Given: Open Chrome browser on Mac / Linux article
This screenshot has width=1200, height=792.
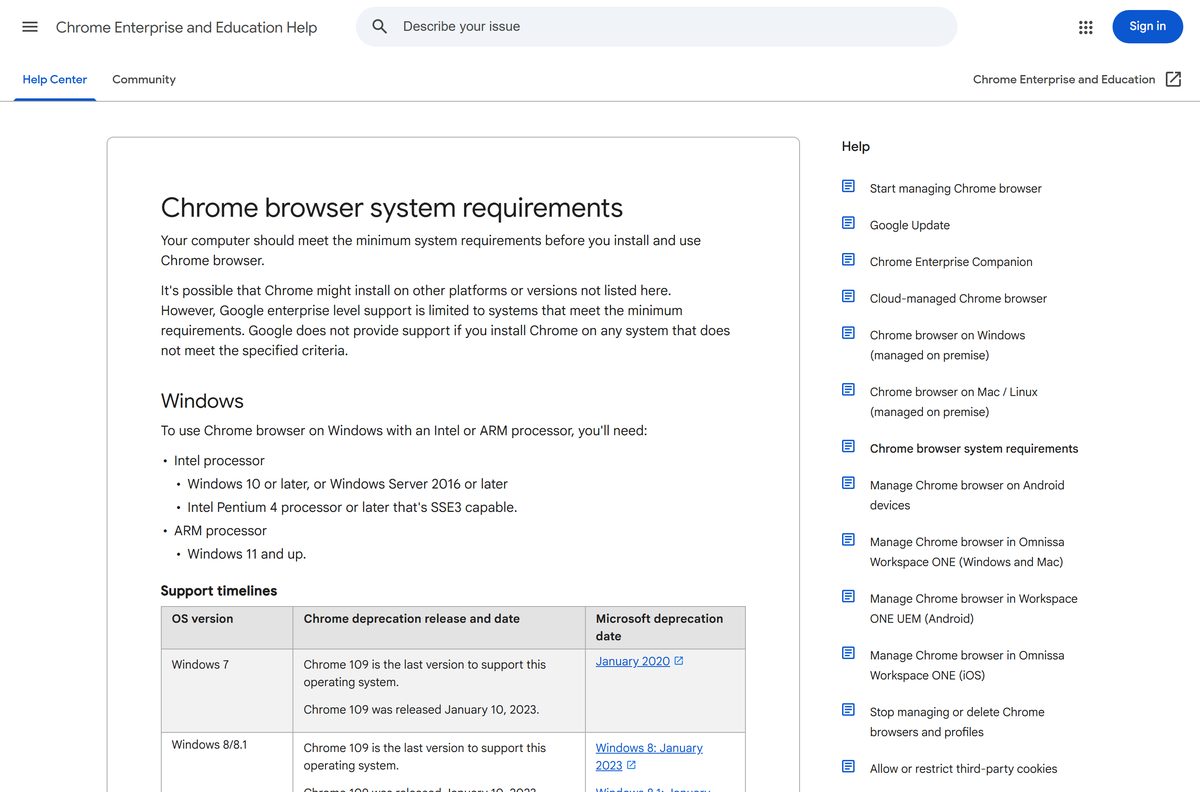Looking at the screenshot, I should 954,402.
